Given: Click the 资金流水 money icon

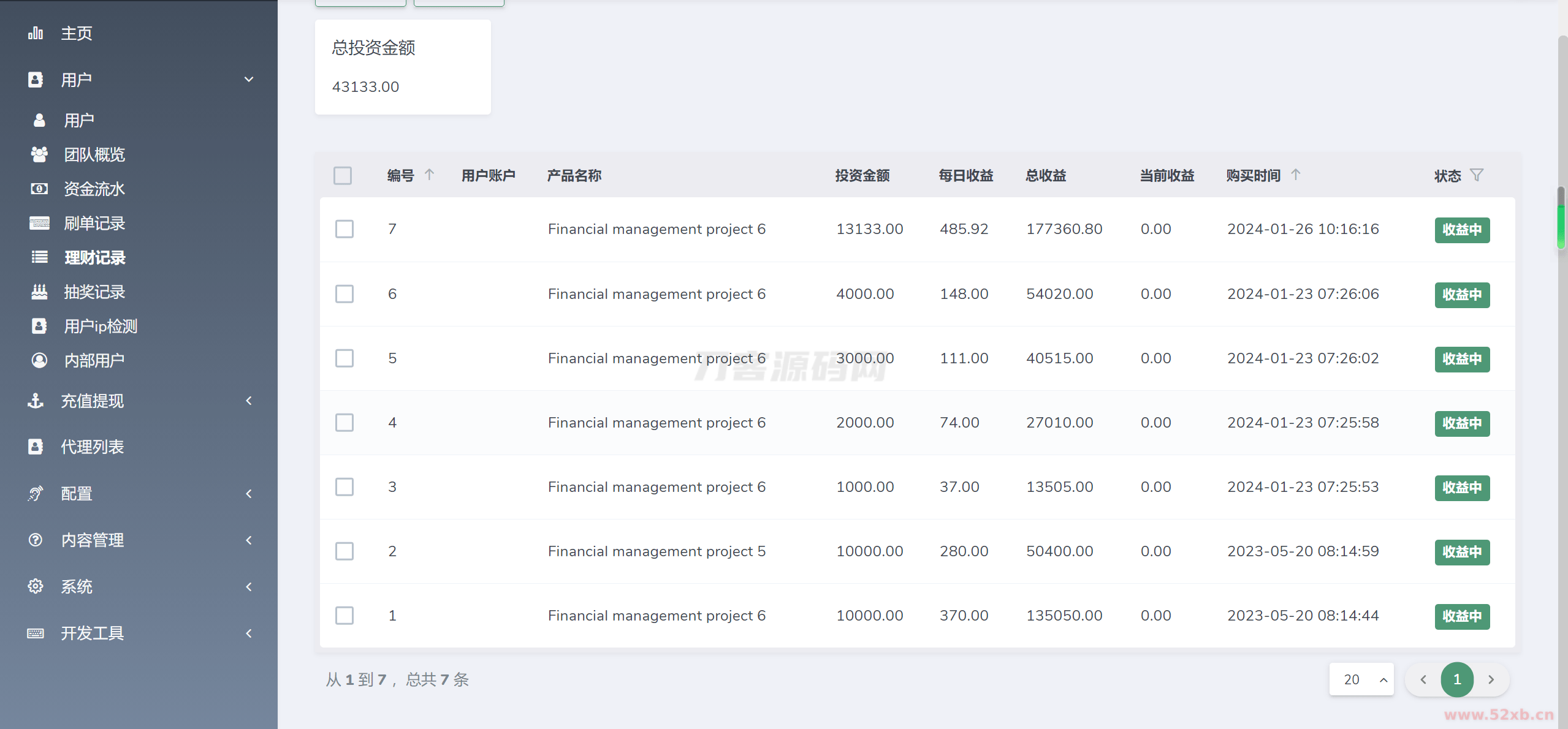Looking at the screenshot, I should tap(39, 189).
